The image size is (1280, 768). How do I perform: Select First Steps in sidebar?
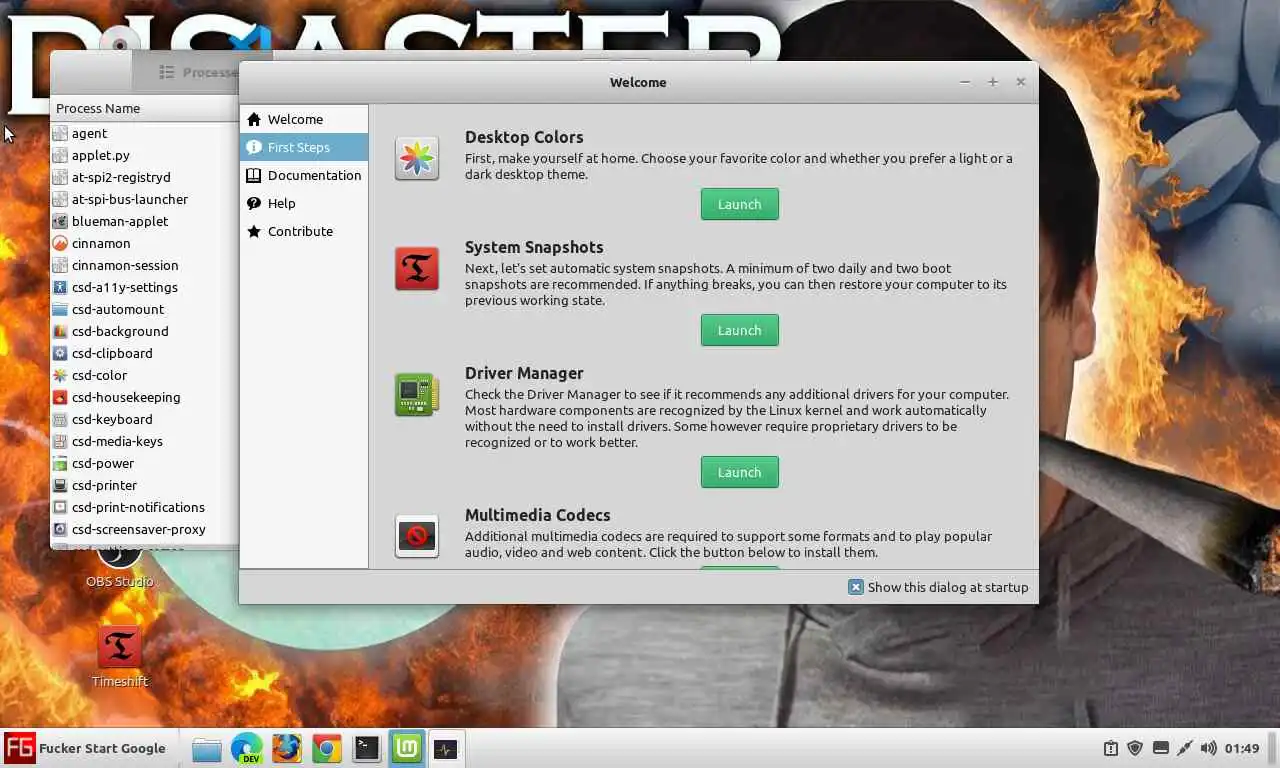coord(304,147)
